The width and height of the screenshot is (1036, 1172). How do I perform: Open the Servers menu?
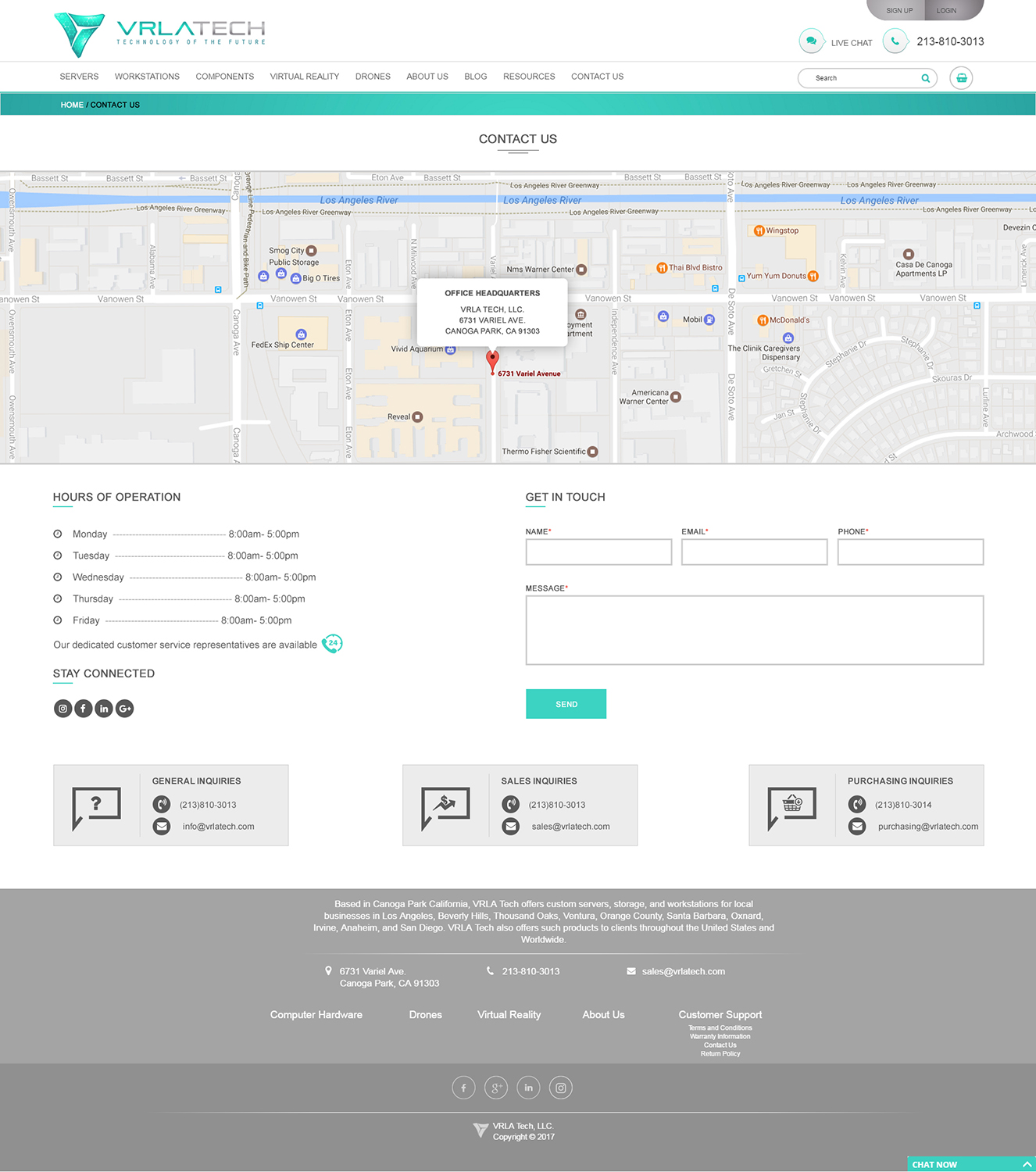pyautogui.click(x=79, y=77)
